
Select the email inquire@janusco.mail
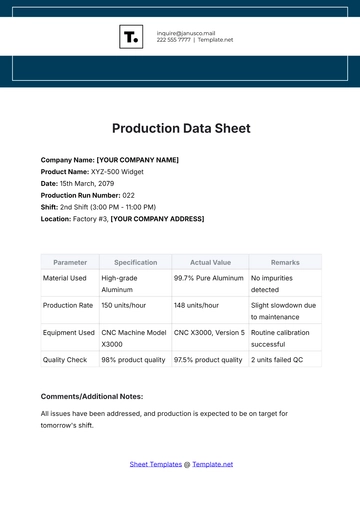[186, 33]
